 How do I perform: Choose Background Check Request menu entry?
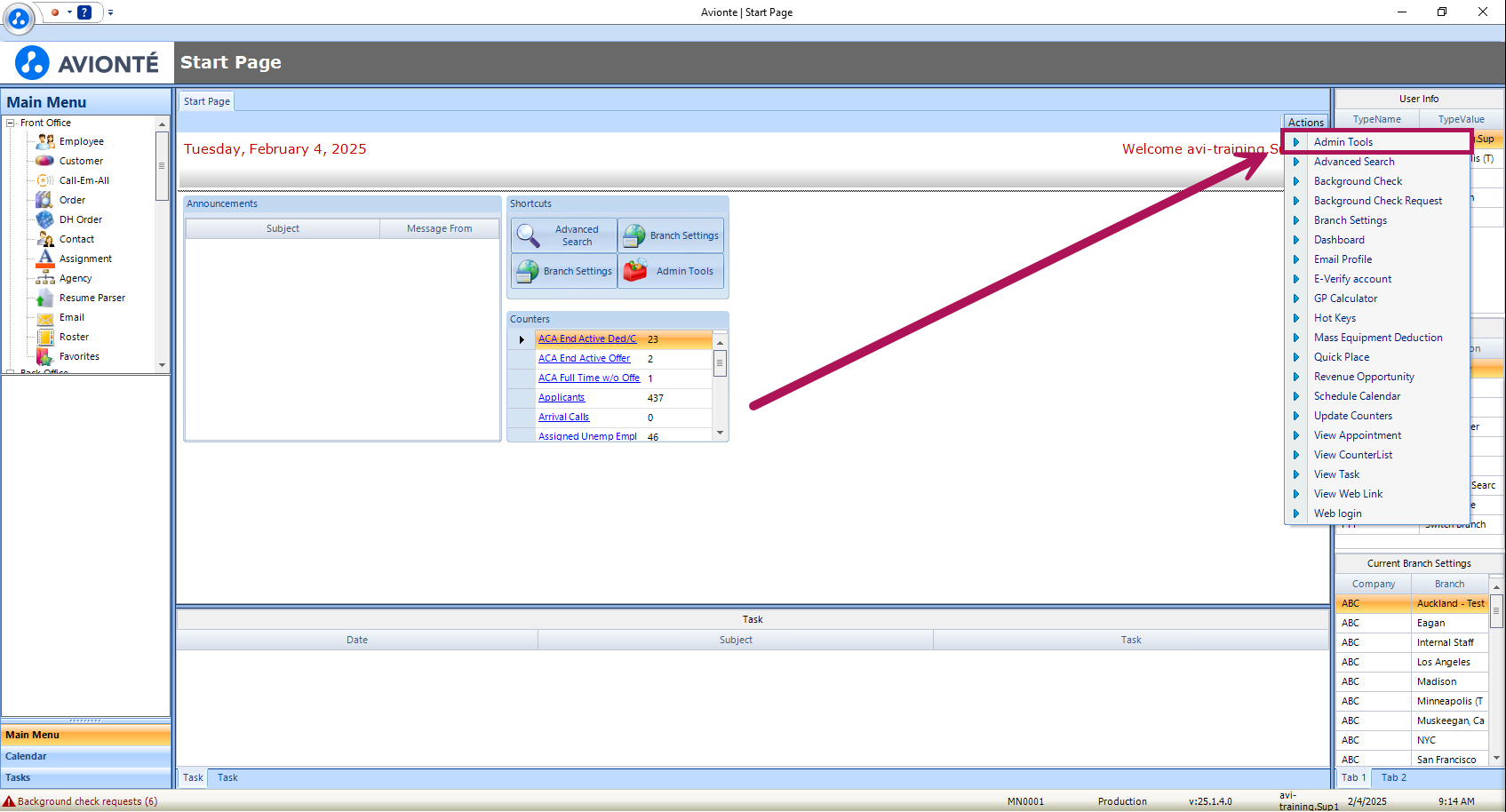tap(1378, 201)
